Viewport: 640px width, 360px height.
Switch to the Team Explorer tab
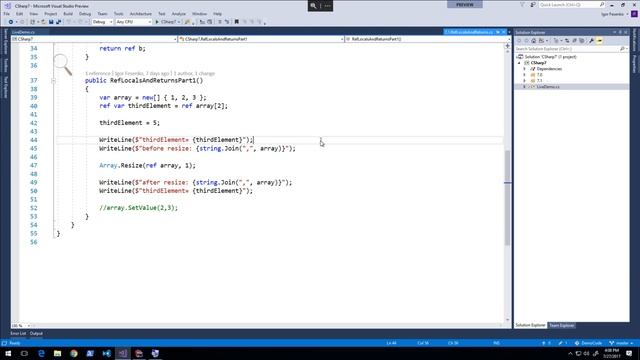[x=562, y=325]
